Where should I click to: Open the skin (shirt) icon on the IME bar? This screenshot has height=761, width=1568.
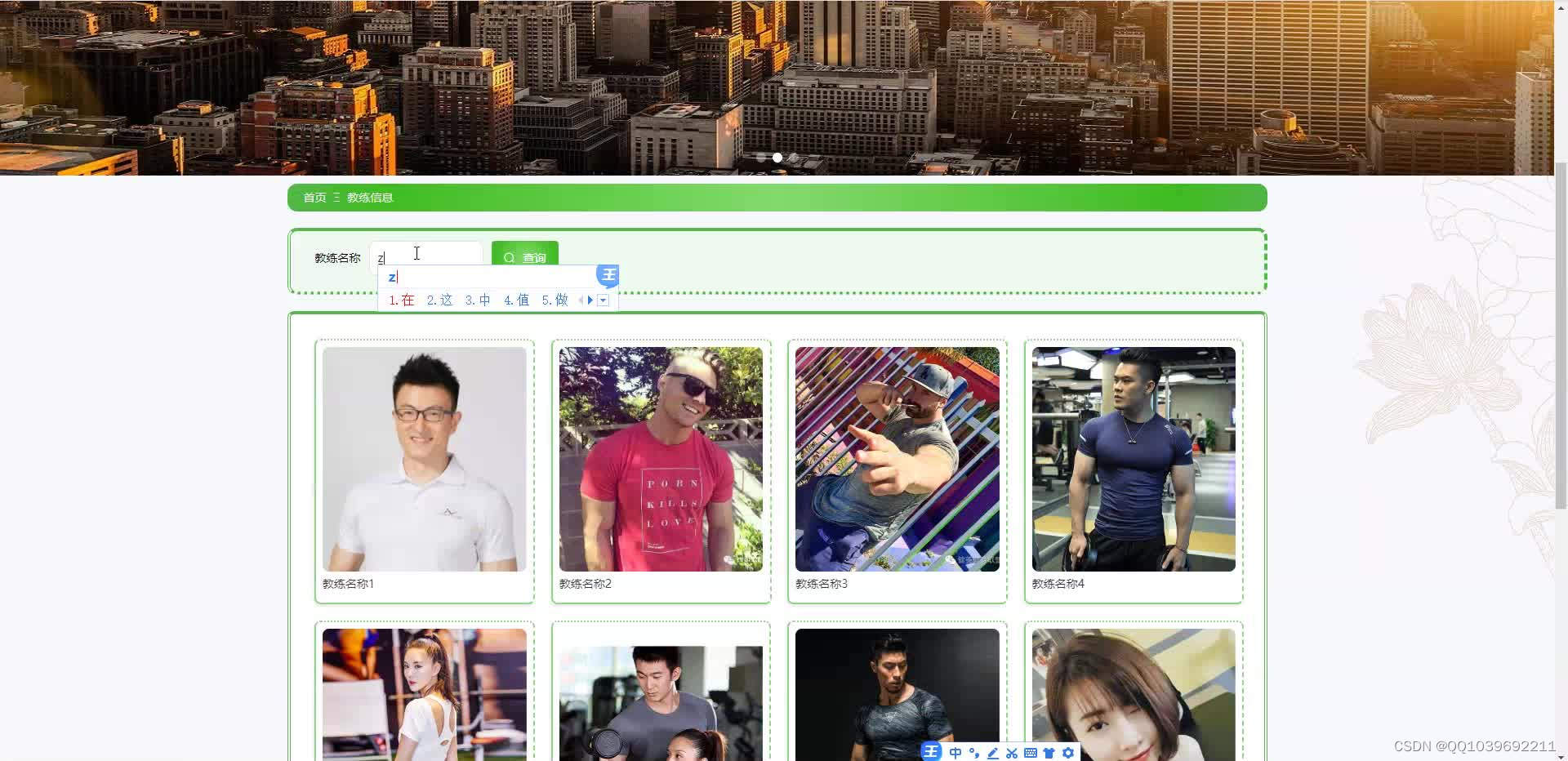1049,753
